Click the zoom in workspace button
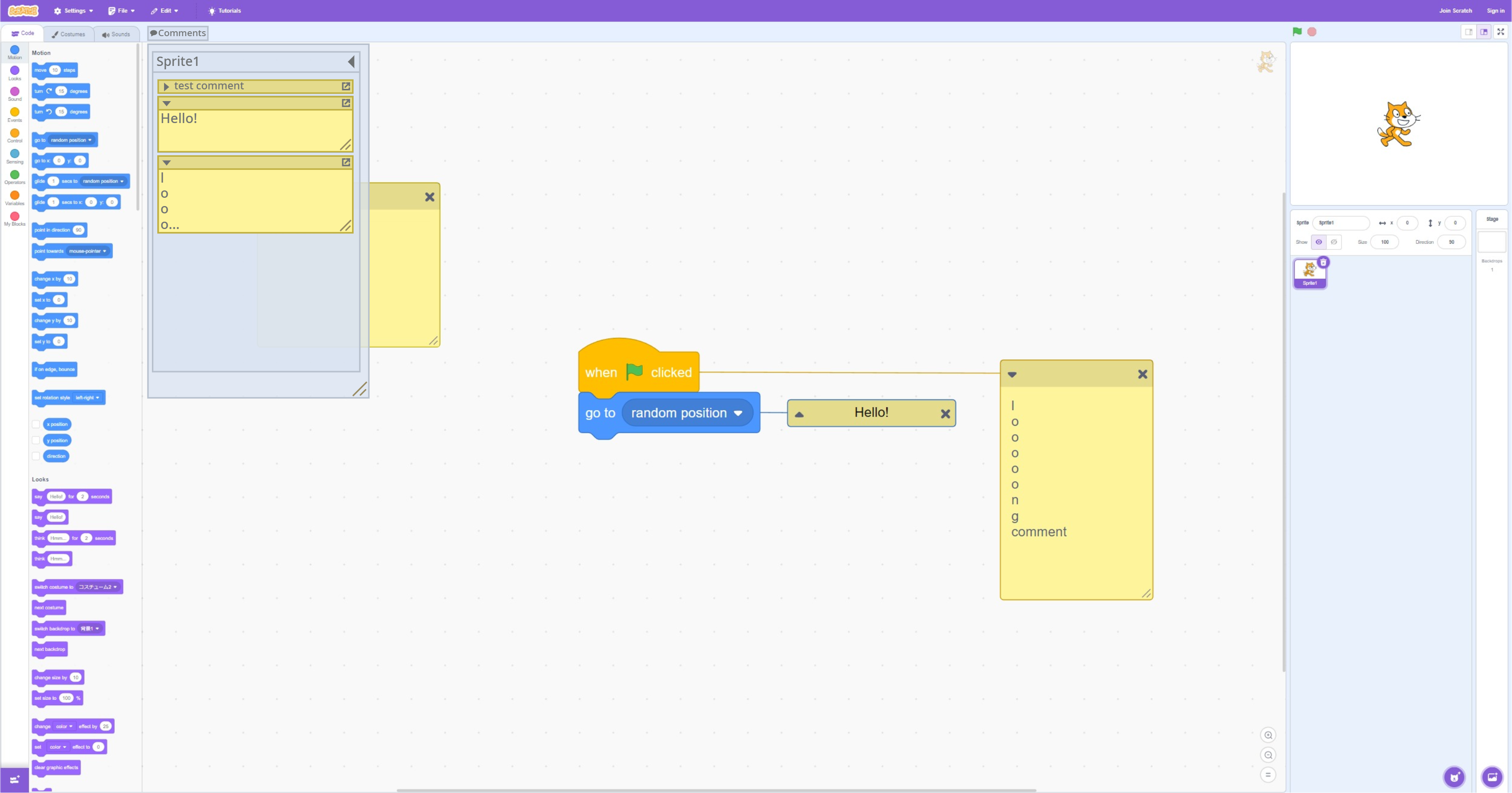The height and width of the screenshot is (793, 1512). tap(1268, 735)
